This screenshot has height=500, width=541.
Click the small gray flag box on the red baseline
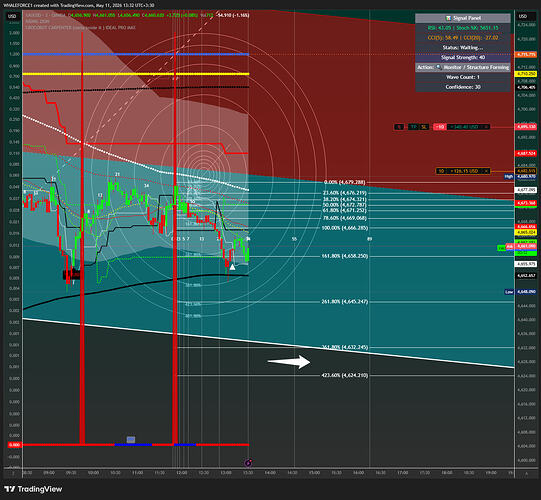(x=131, y=439)
